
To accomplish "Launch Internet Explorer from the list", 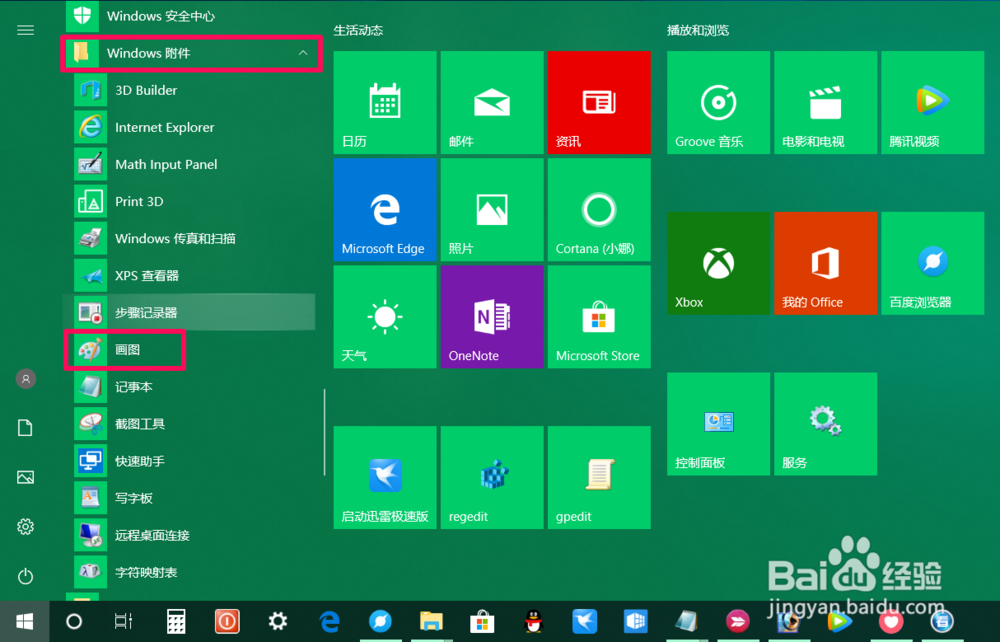I will [191, 128].
